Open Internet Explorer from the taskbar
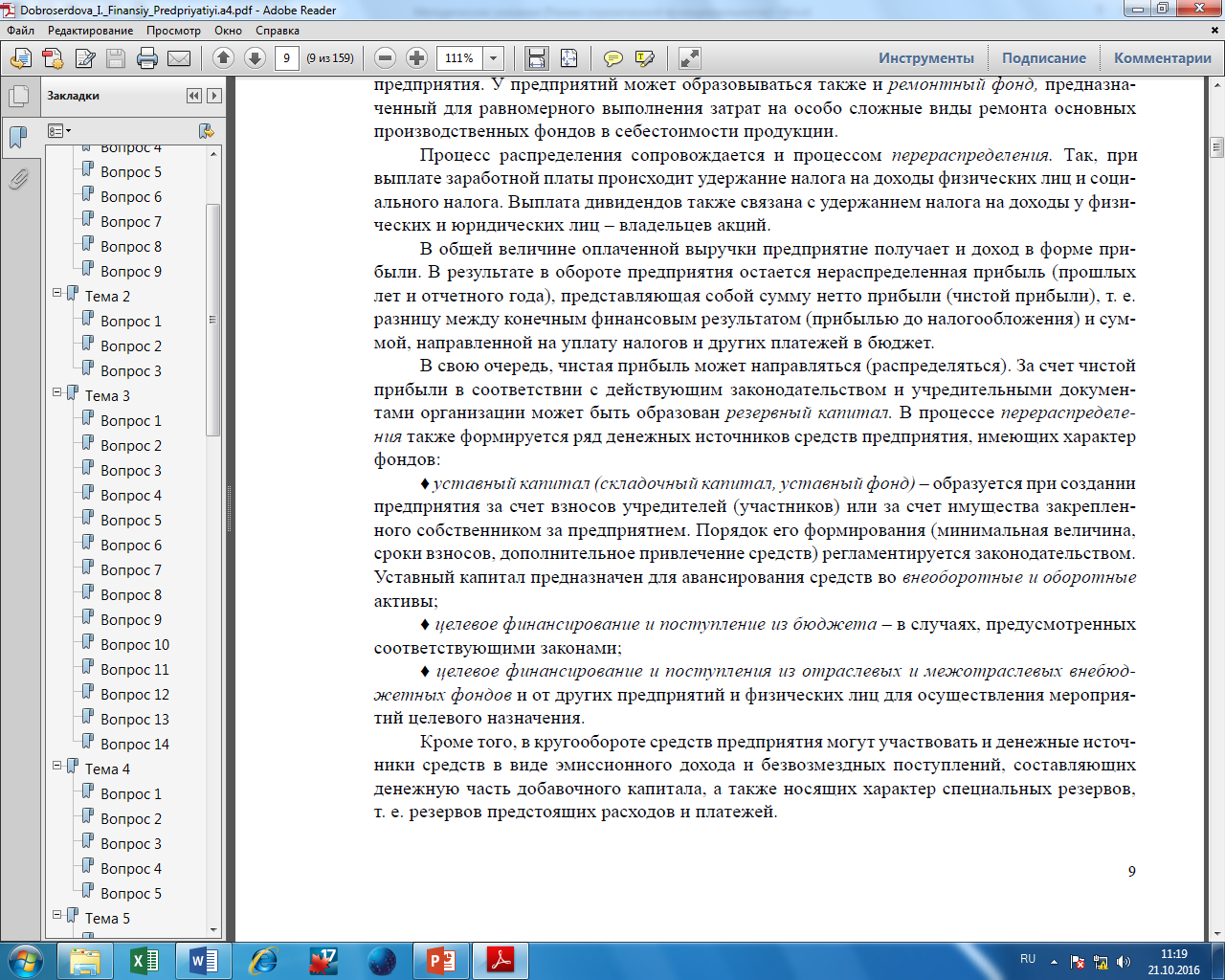 [263, 961]
